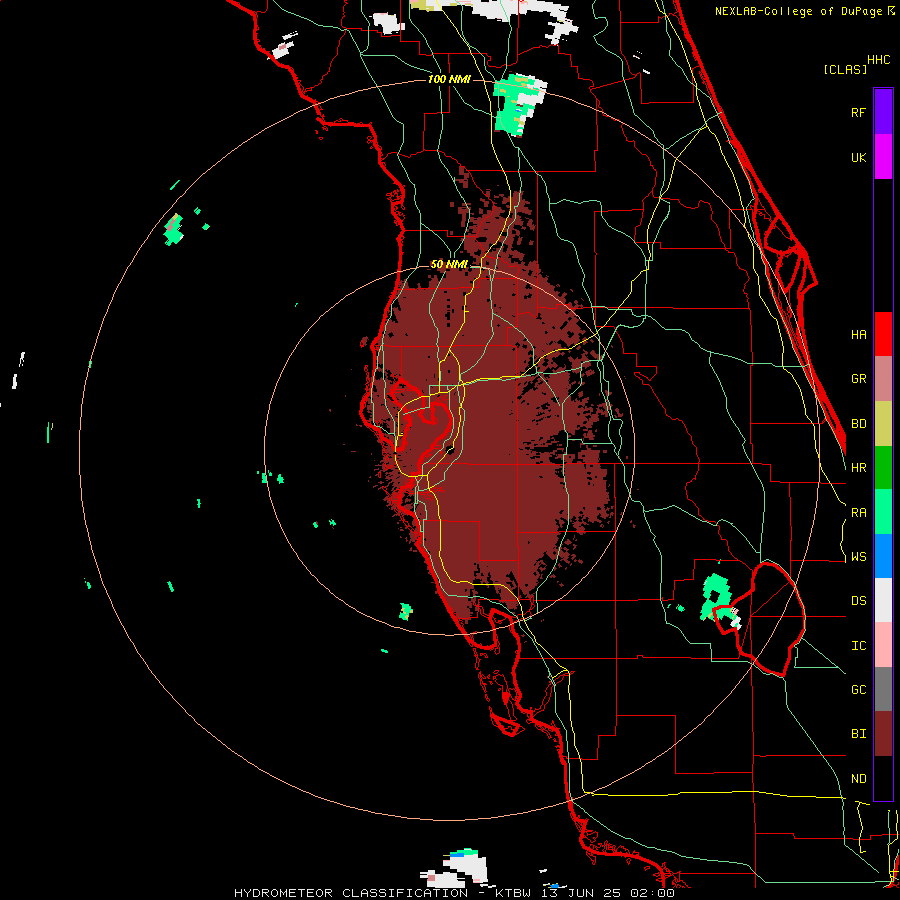
Task: Click the 50 NMI range ring label
Action: (x=449, y=264)
